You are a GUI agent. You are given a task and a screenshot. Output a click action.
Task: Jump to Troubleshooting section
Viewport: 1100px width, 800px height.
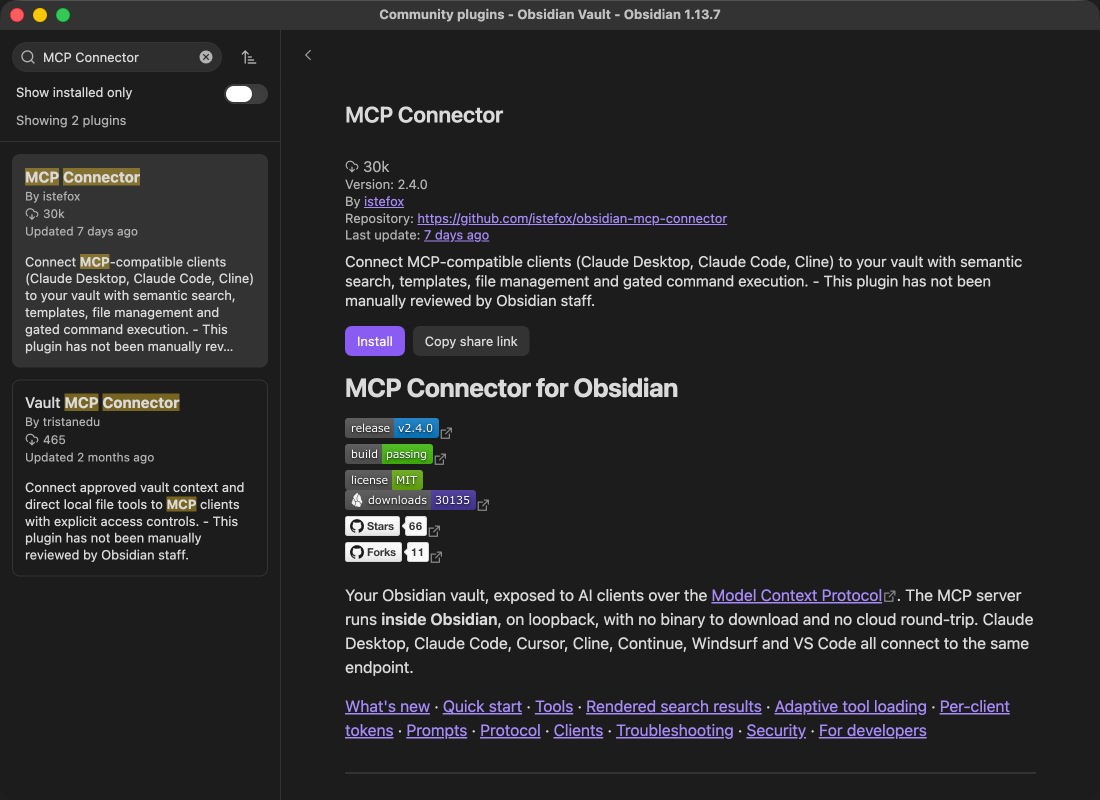674,731
